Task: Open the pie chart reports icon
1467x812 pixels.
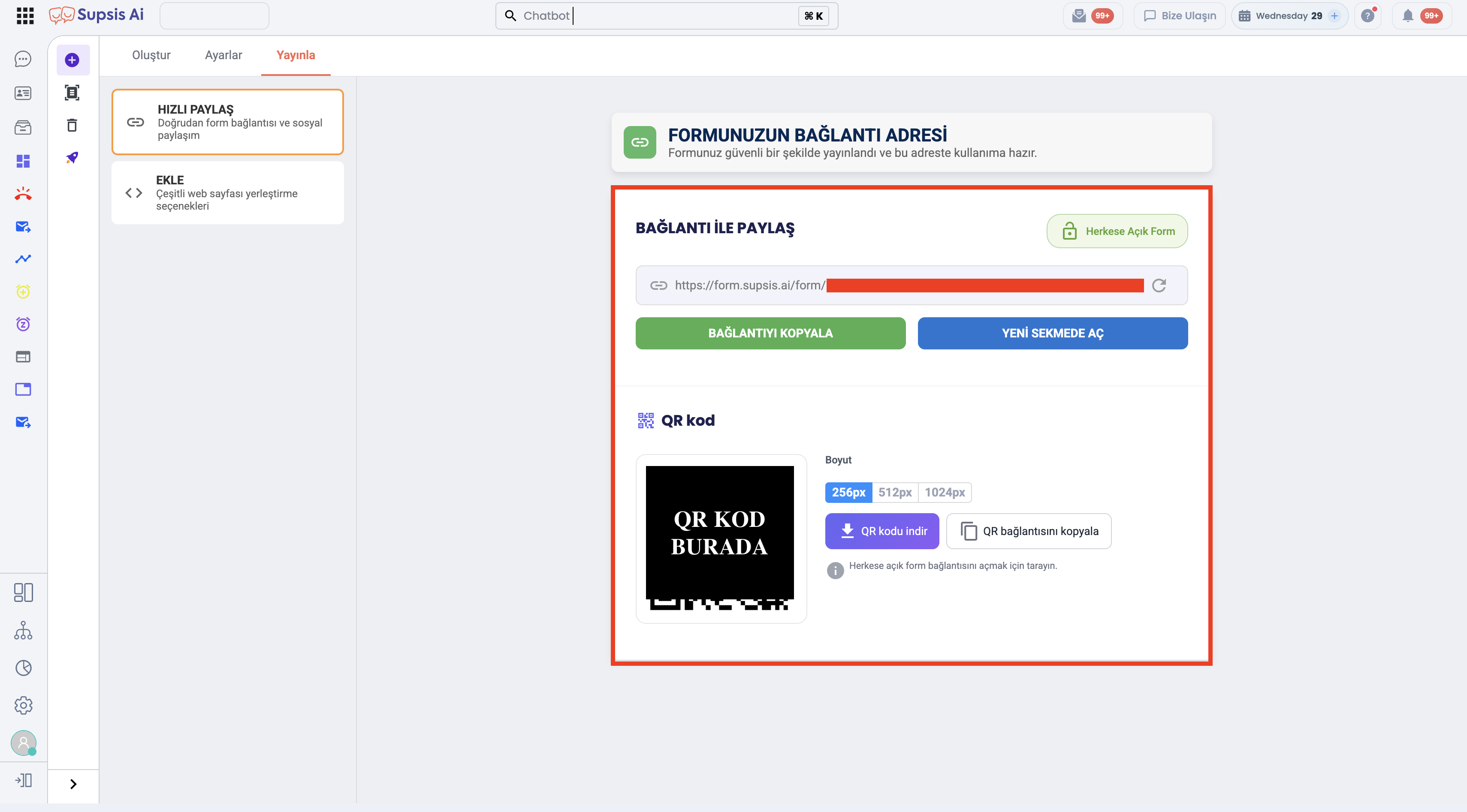Action: tap(23, 668)
